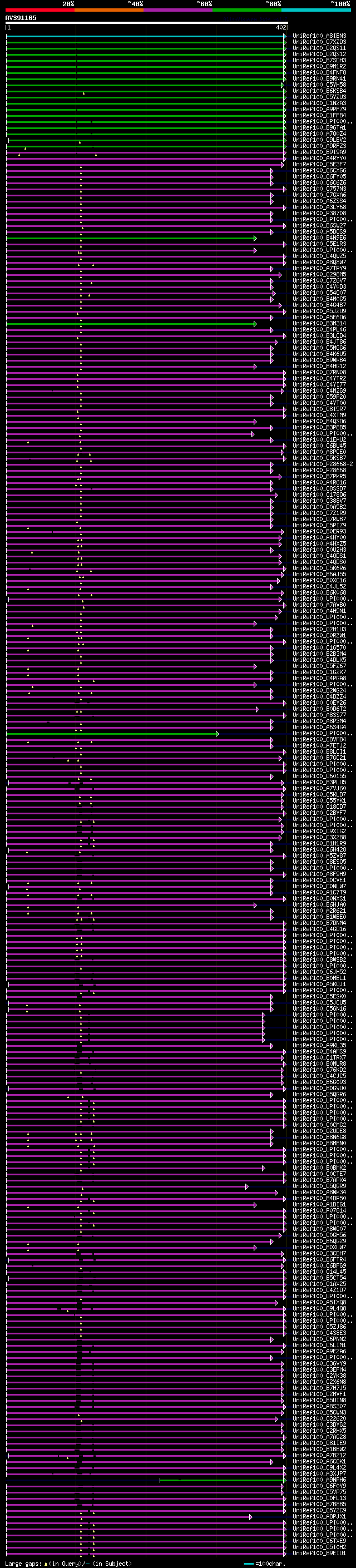
Task: Select the UniRef100_Q6CXG6 label
Action: [319, 170]
